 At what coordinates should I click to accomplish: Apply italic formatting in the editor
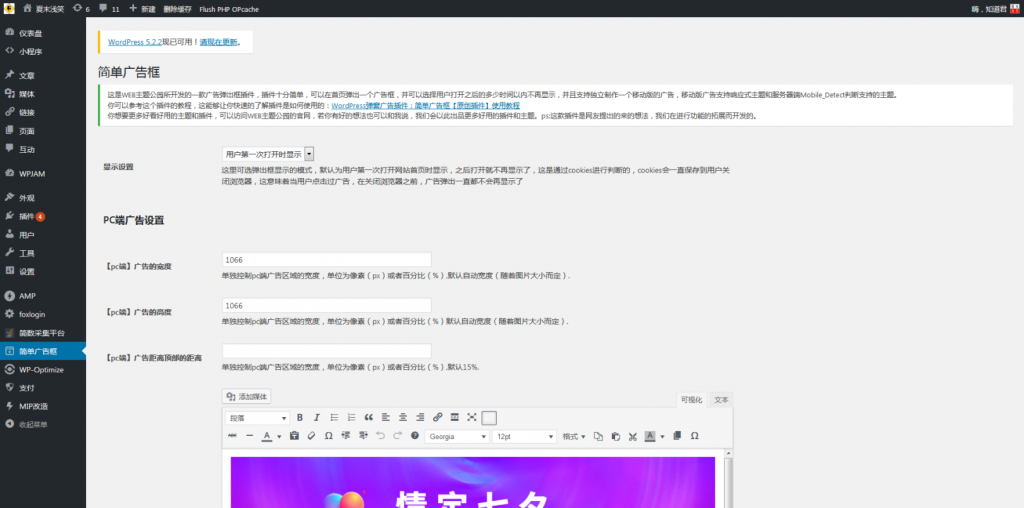click(317, 417)
